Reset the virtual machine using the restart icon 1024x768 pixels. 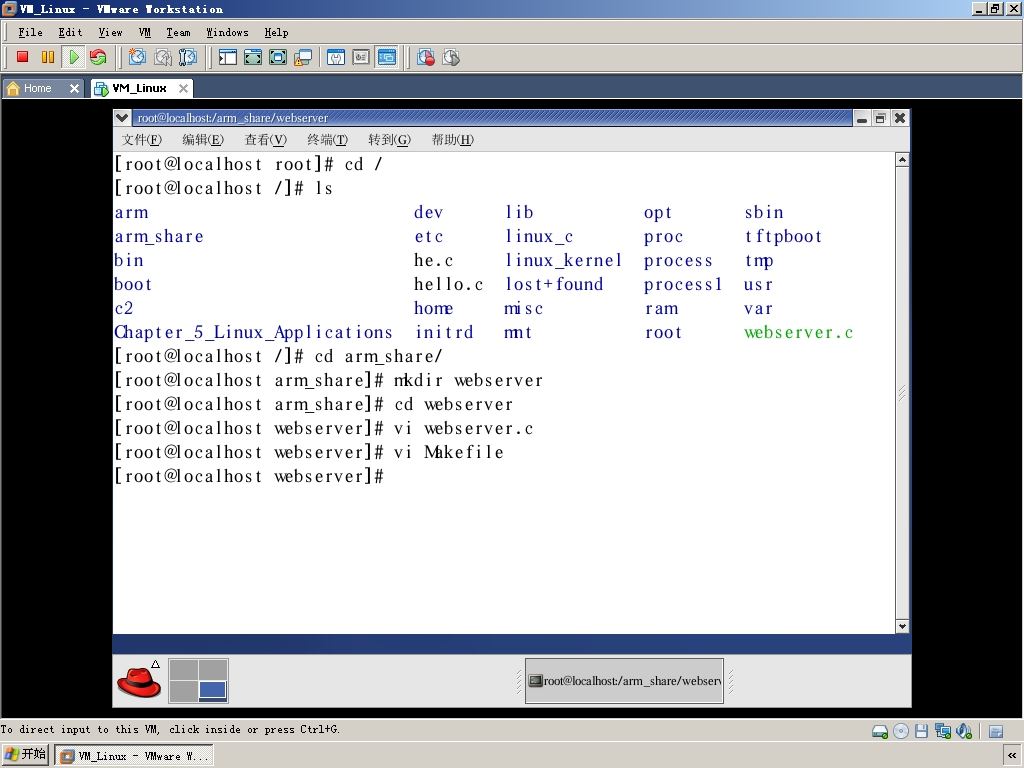click(x=99, y=57)
